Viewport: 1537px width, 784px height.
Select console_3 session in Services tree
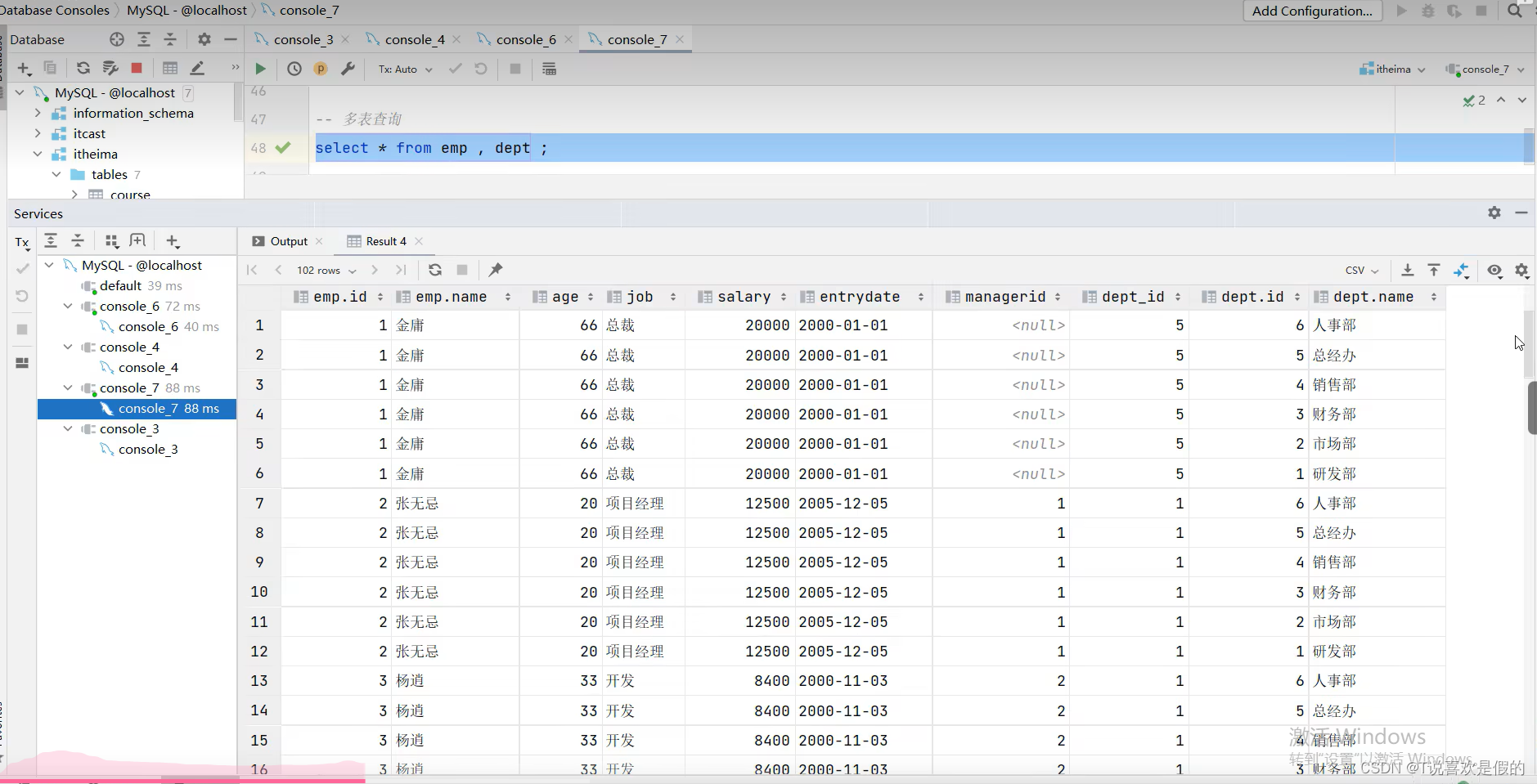[x=148, y=449]
